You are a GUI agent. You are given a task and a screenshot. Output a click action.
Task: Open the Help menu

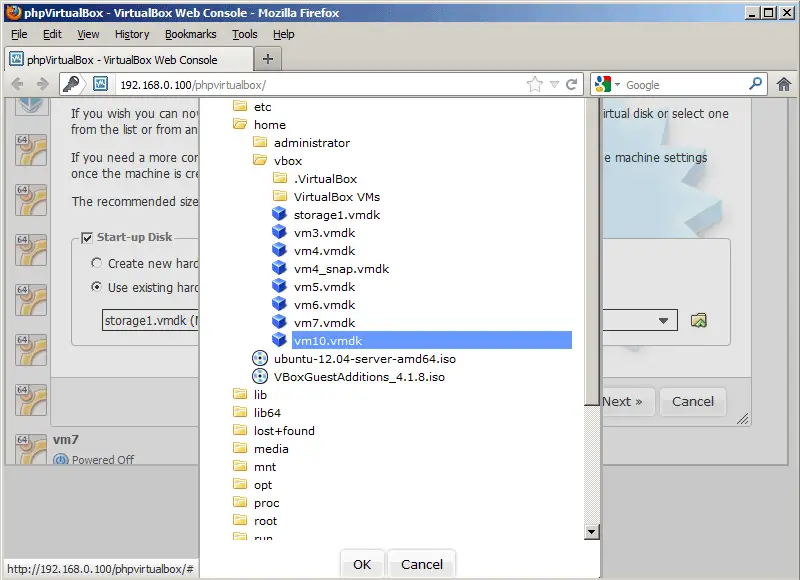[284, 34]
